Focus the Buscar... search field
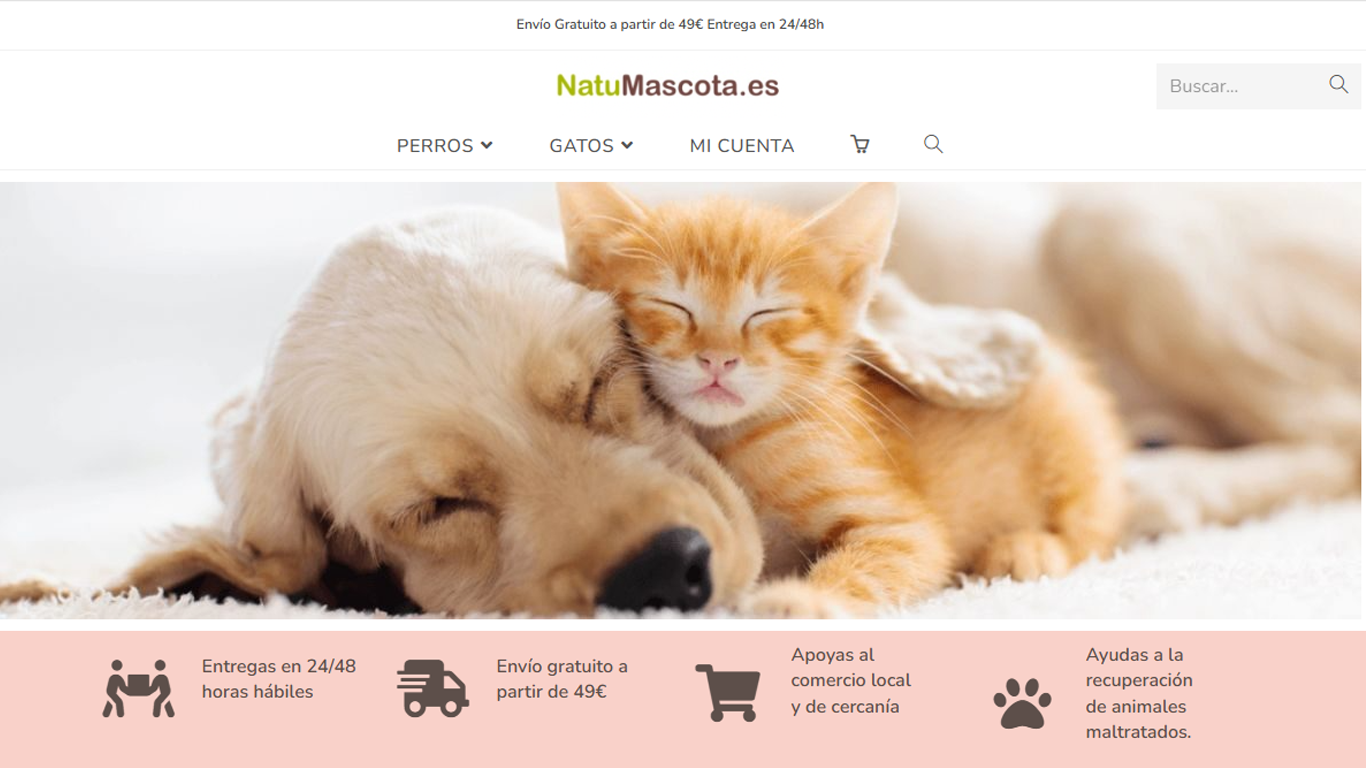The image size is (1366, 768). pos(1240,86)
